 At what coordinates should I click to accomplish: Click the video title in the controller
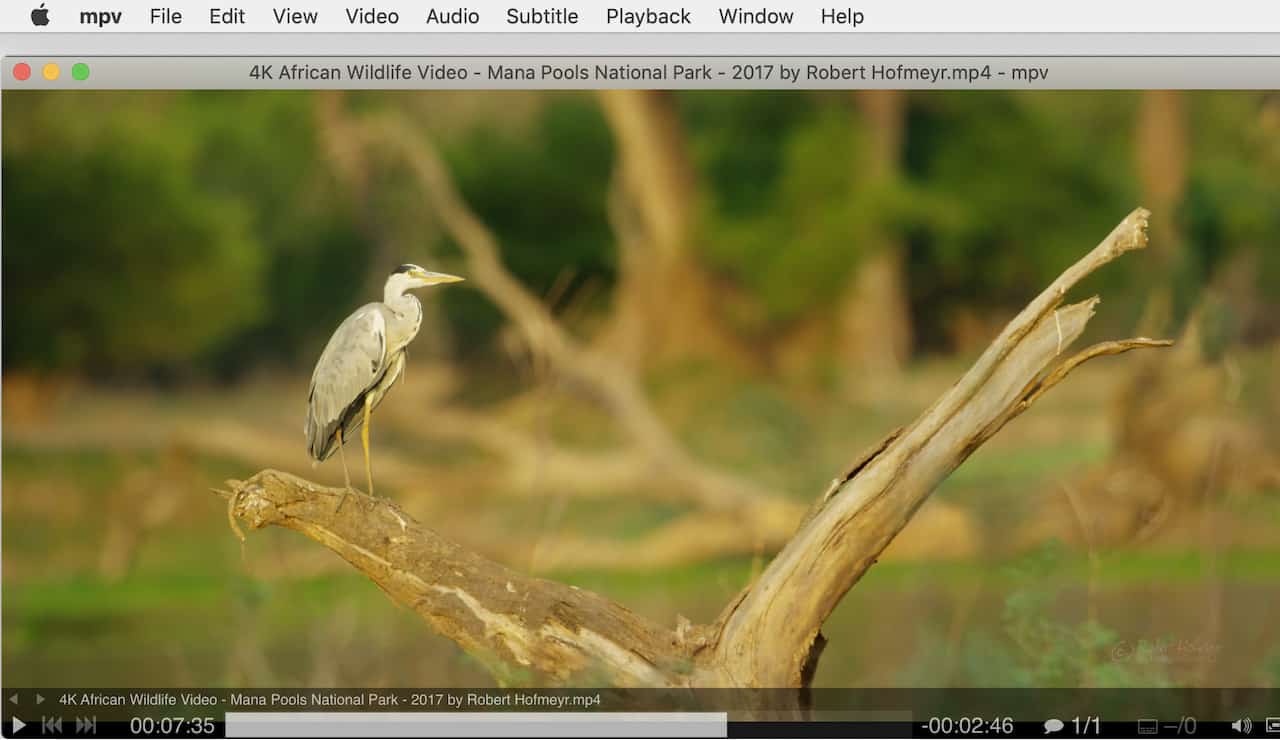pos(330,700)
